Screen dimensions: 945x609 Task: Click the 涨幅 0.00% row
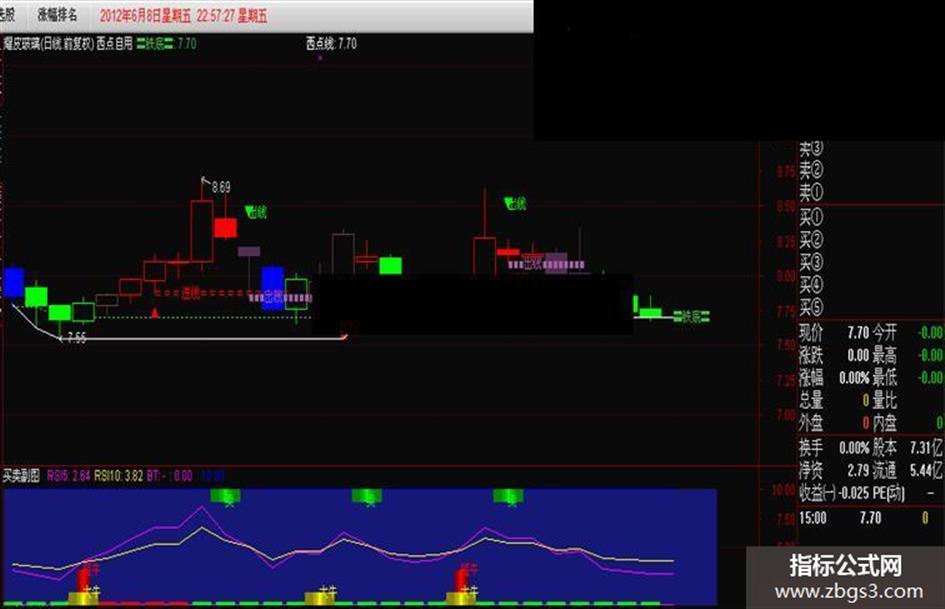click(x=834, y=378)
